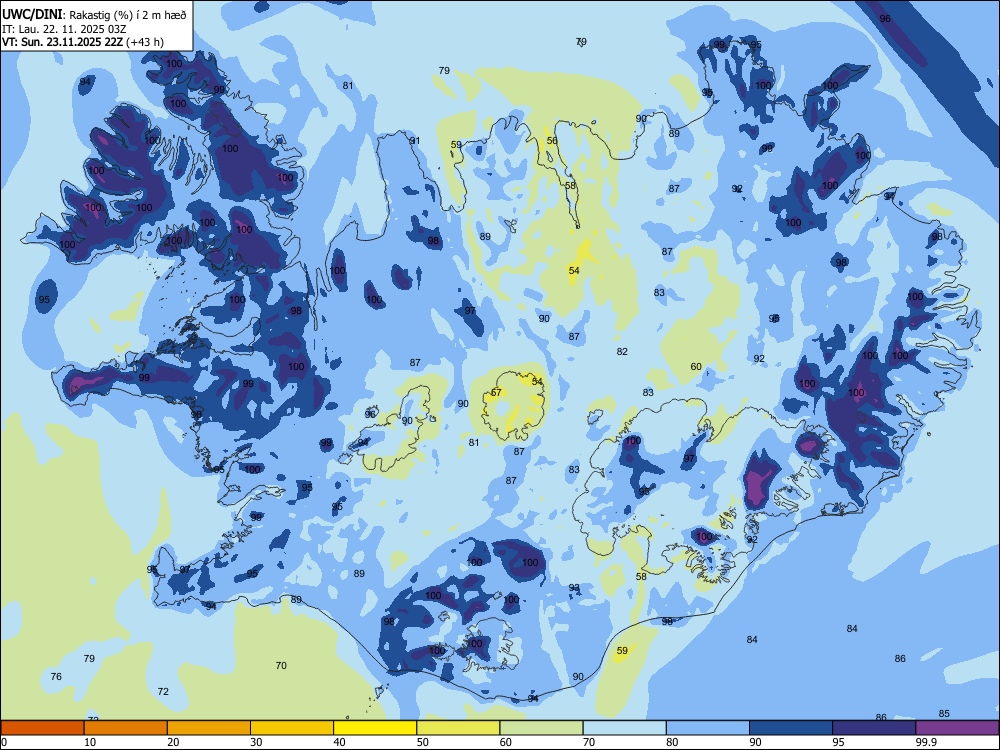Image resolution: width=1000 pixels, height=750 pixels.
Task: Click the 90–95 dark blue legend swatch
Action: click(x=791, y=728)
